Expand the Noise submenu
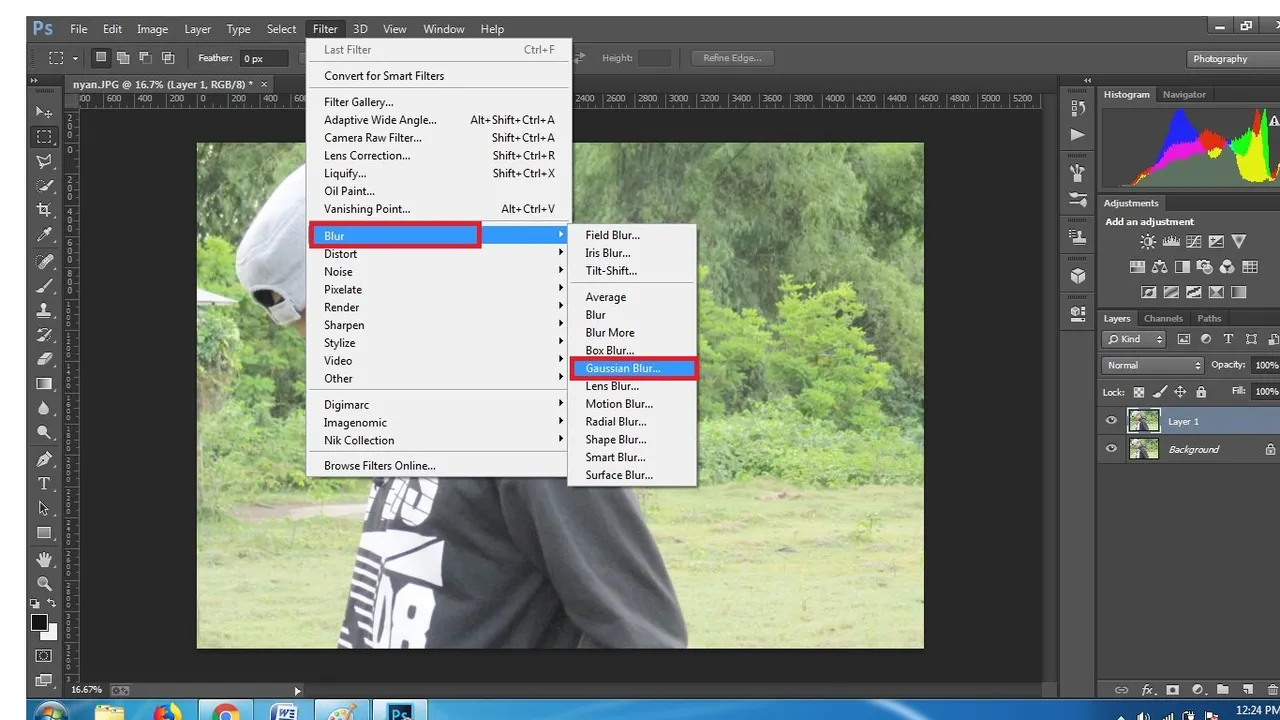1280x720 pixels. (x=438, y=272)
